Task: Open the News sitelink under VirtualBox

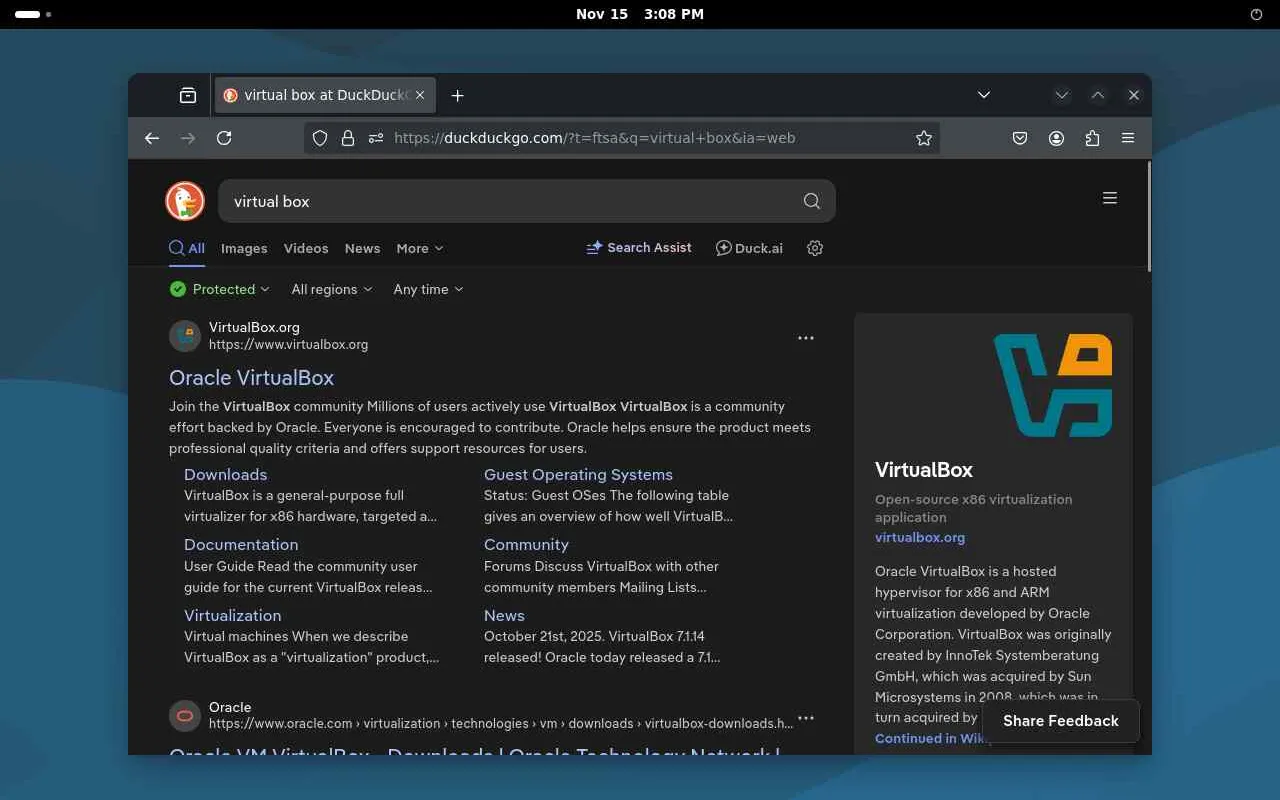Action: (x=504, y=615)
